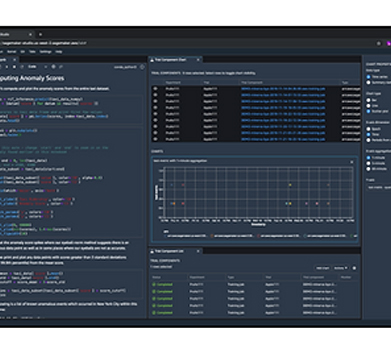Screen dimensions: 391x362
Task: Open the Kernel menu
Action: click(x=12, y=52)
